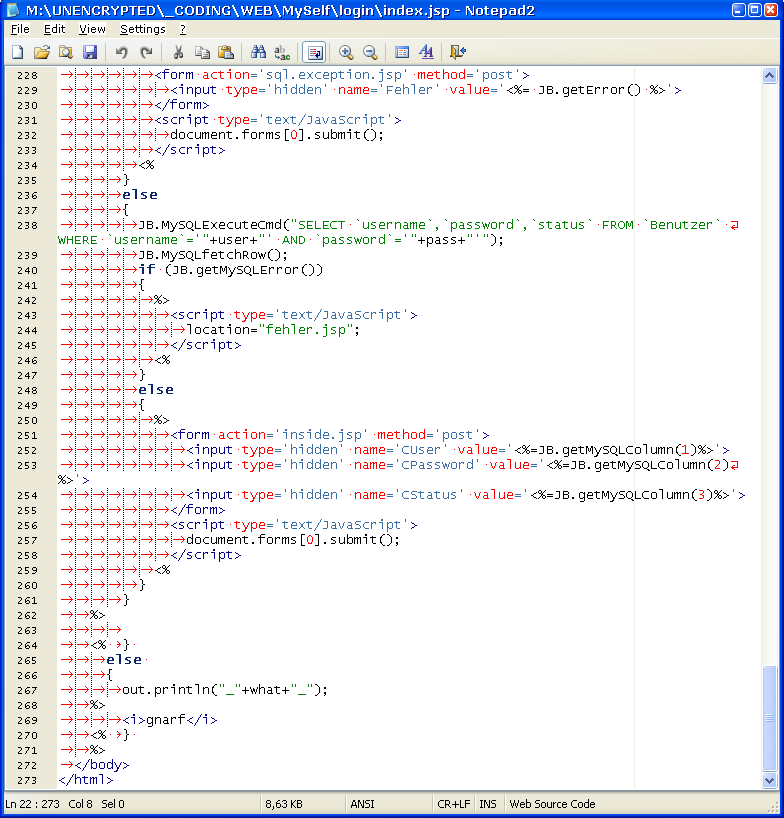Click 'document.forms[0].submit();' on line 257
Viewport: 784px width, 818px height.
[293, 540]
